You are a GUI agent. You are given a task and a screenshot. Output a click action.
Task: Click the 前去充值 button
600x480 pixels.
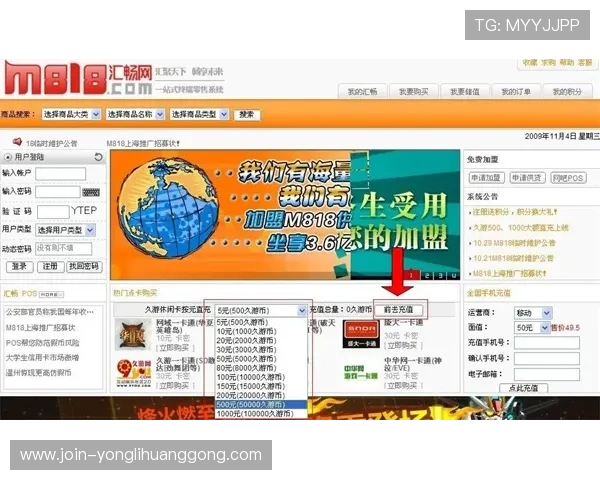tap(398, 310)
